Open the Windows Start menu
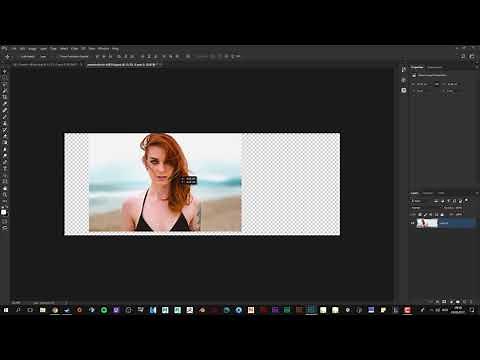The height and width of the screenshot is (360, 480). pos(6,310)
